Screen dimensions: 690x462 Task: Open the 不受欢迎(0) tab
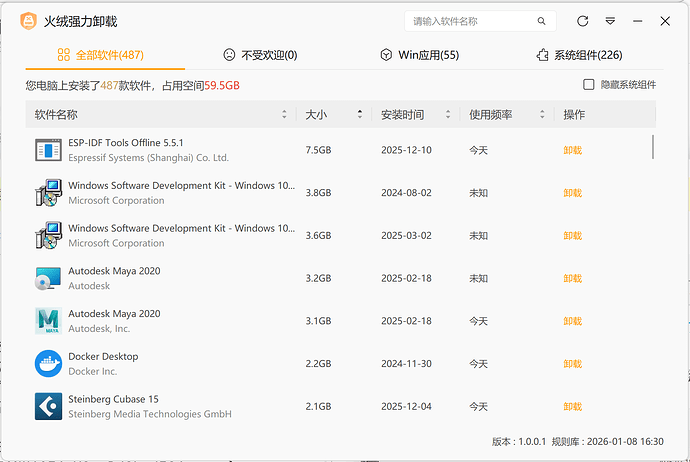(261, 55)
